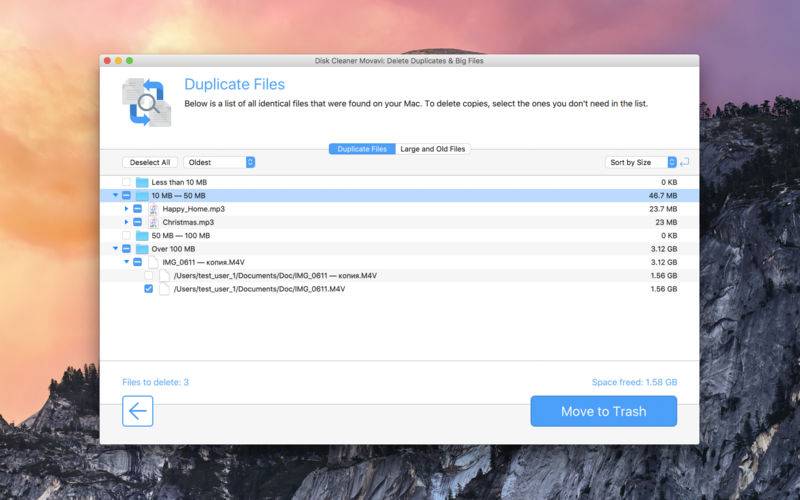
Task: Click the 10 MB — 50 MB folder icon
Action: point(142,195)
